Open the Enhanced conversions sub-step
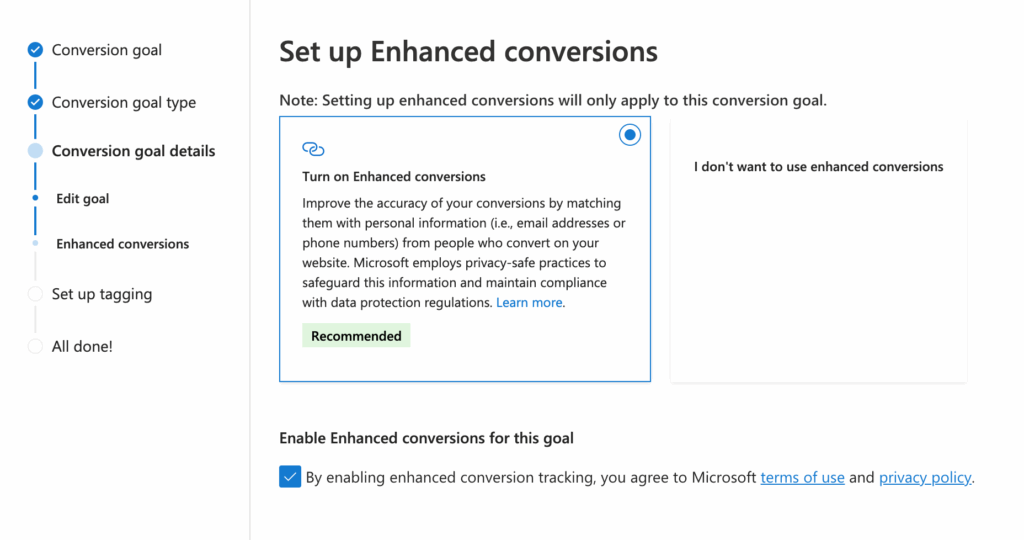 pos(123,244)
